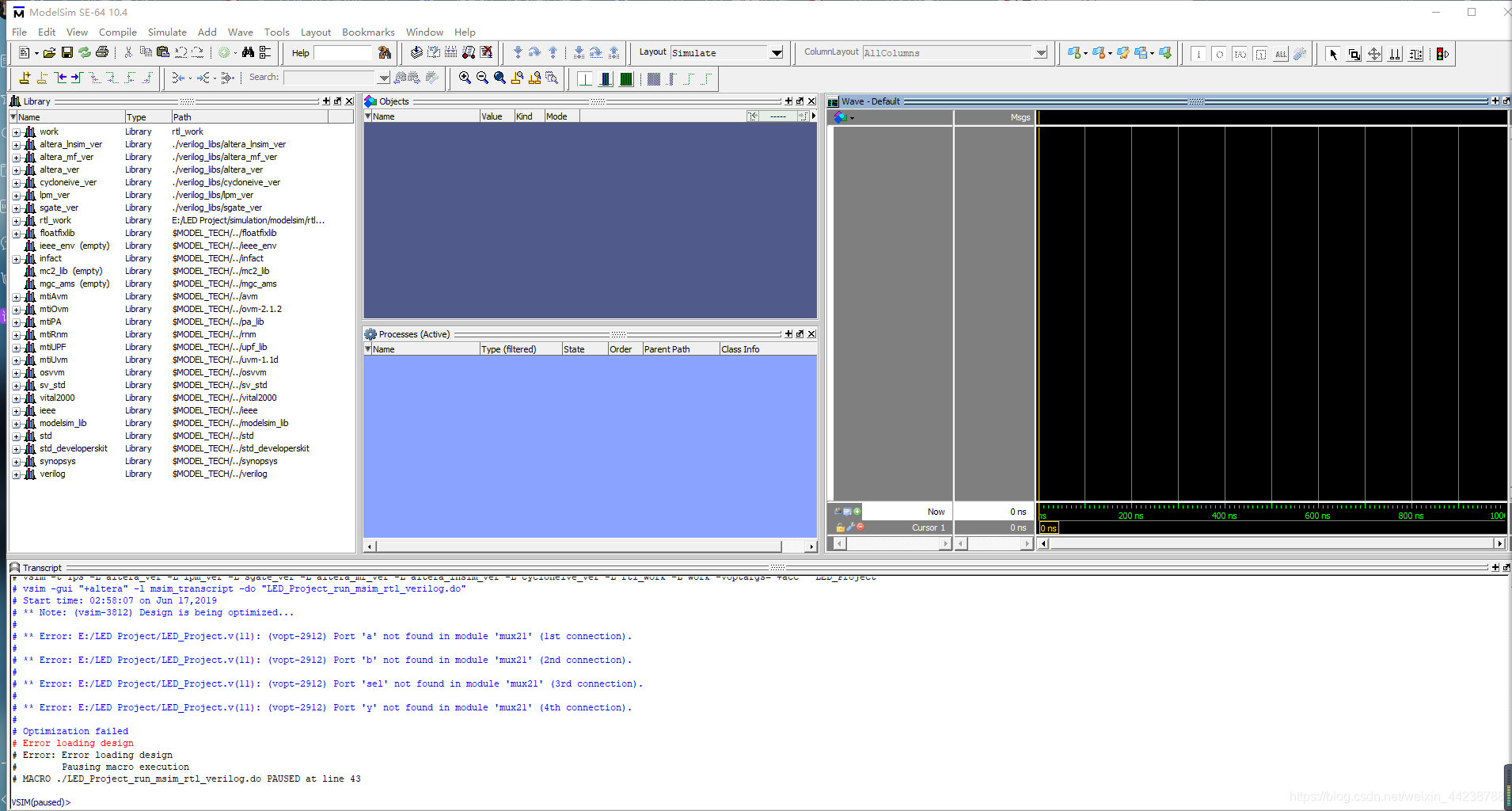The width and height of the screenshot is (1512, 811).
Task: Click the Zoom Mode box icon
Action: click(1354, 54)
